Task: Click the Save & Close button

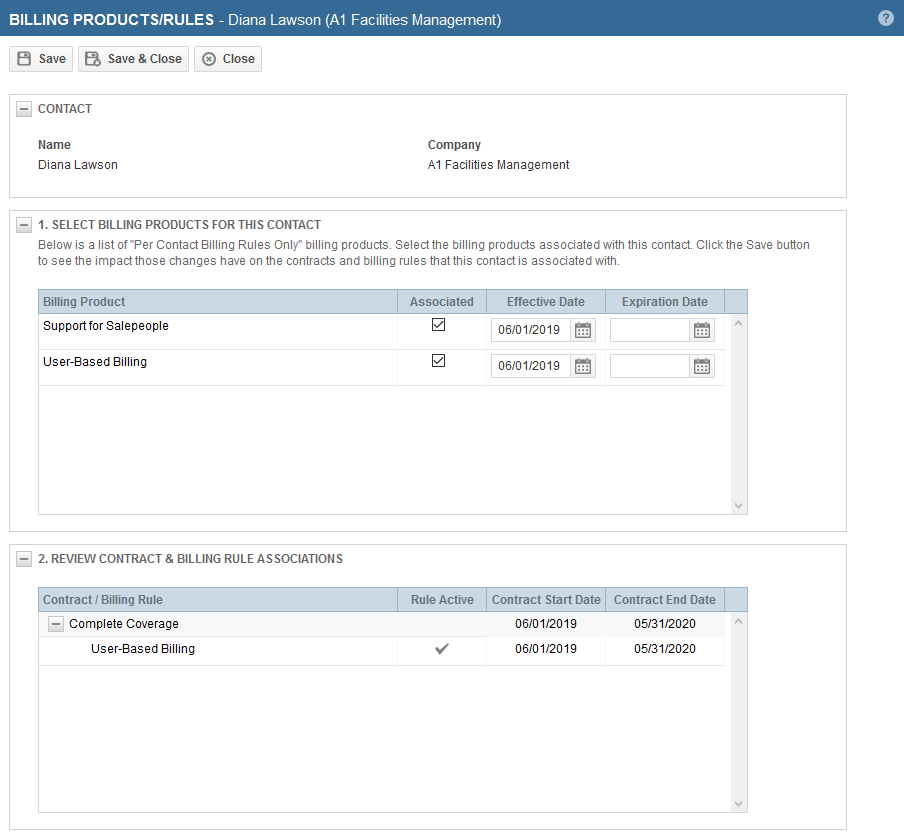Action: [133, 58]
